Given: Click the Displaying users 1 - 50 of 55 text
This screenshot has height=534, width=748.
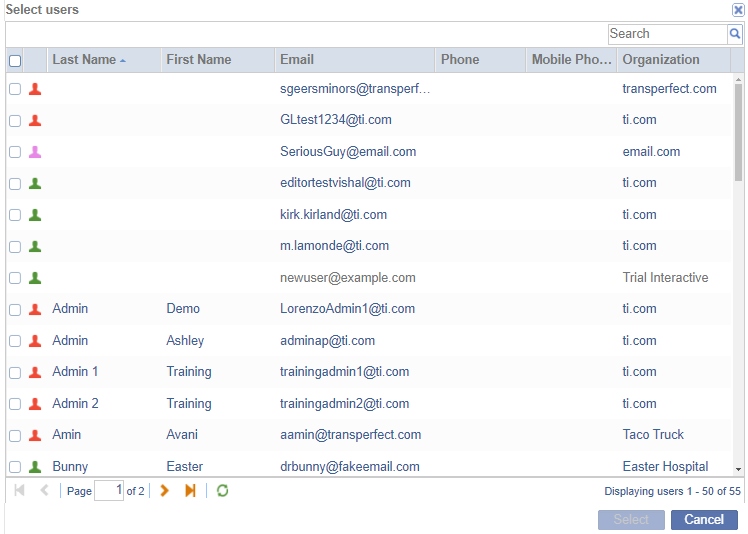Looking at the screenshot, I should tap(672, 491).
